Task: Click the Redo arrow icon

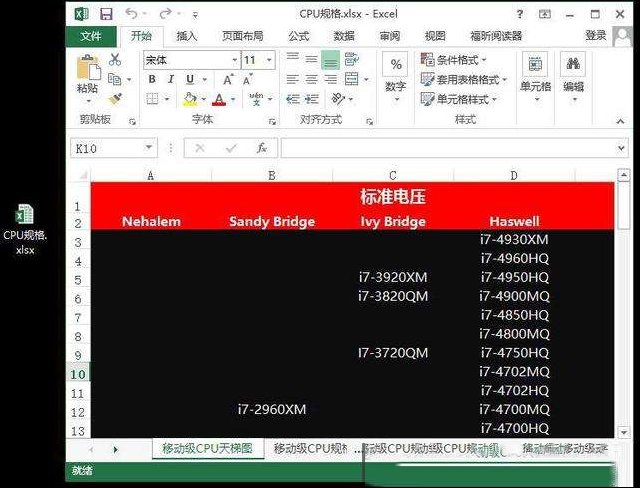Action: tap(165, 13)
